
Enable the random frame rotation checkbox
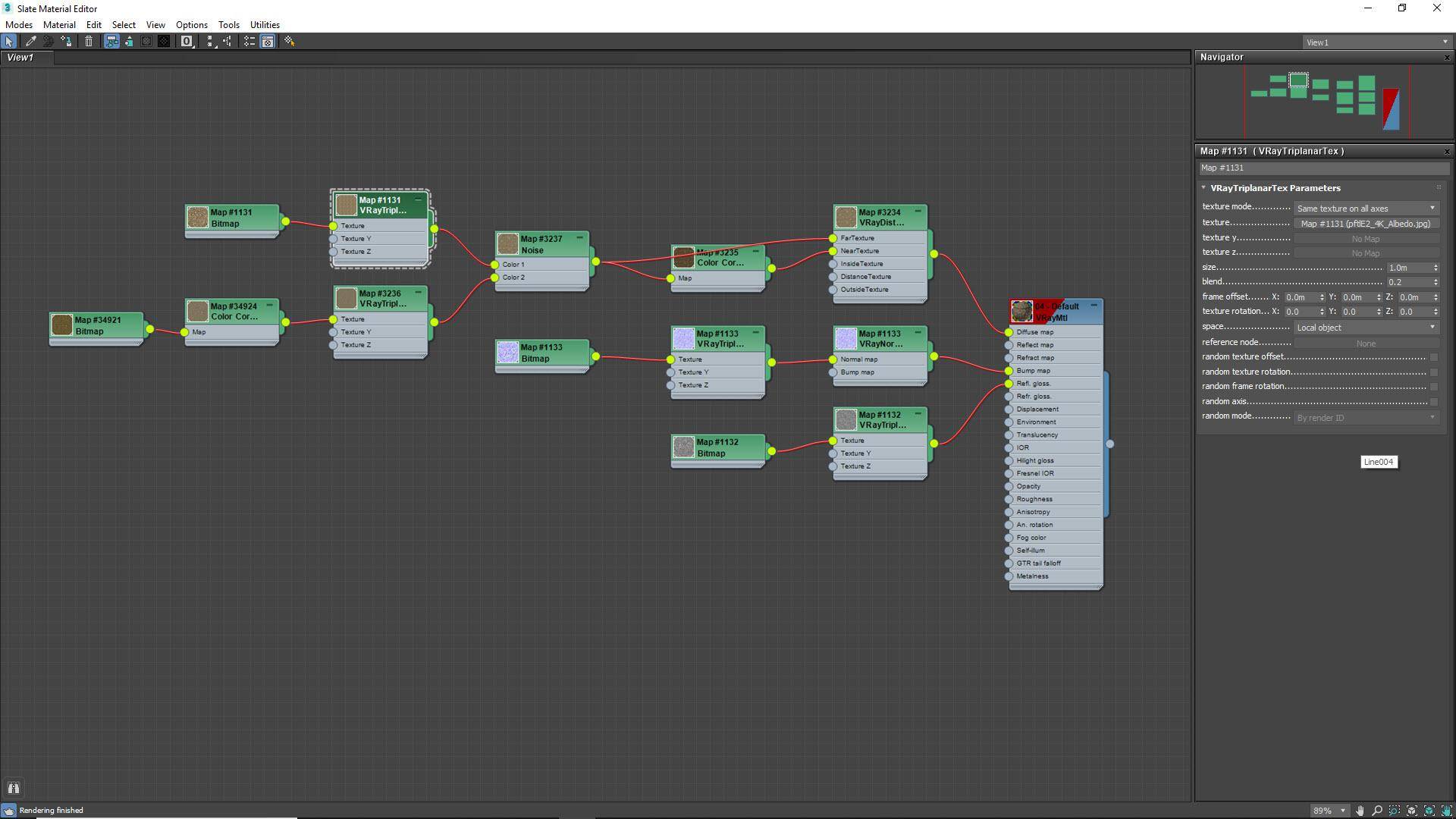(1433, 387)
